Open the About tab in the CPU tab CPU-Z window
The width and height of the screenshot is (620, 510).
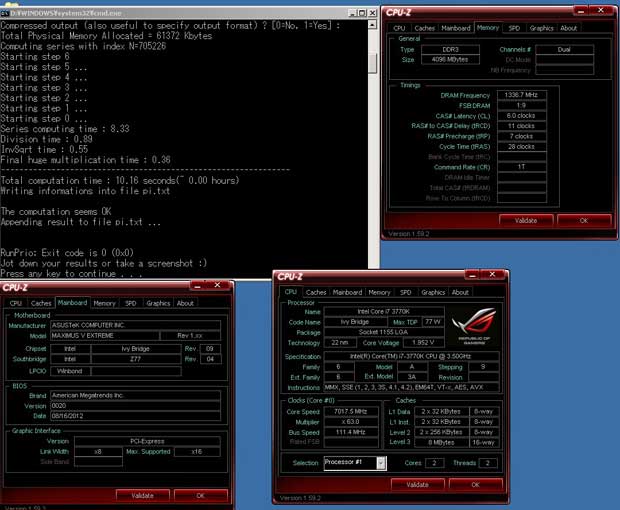pyautogui.click(x=460, y=293)
